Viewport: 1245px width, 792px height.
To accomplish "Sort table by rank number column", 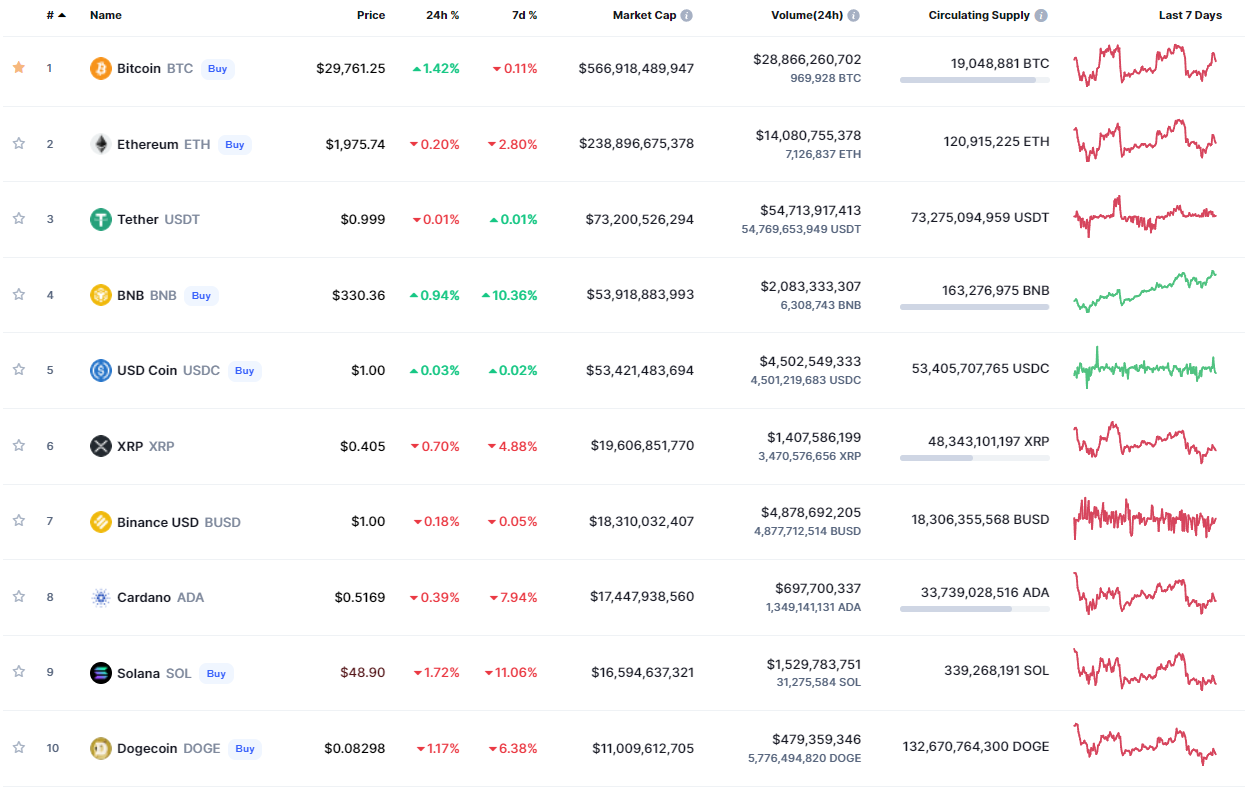I will click(56, 15).
